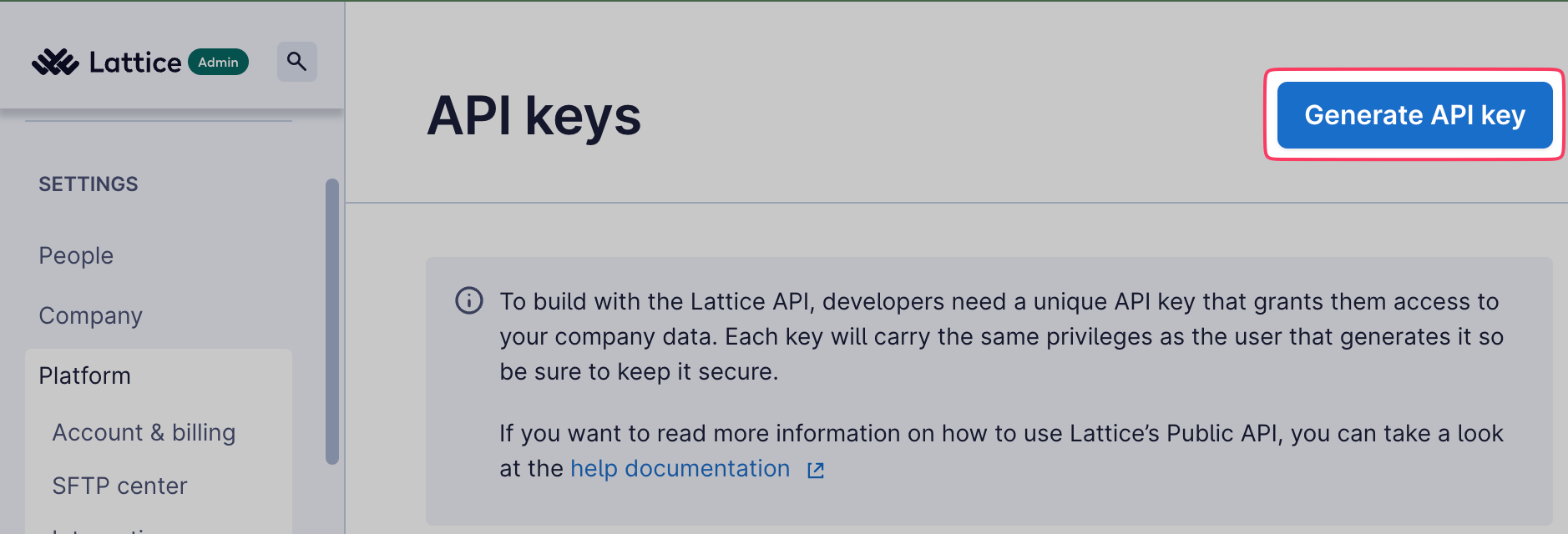Click the settings sidebar scrollbar

[332, 320]
